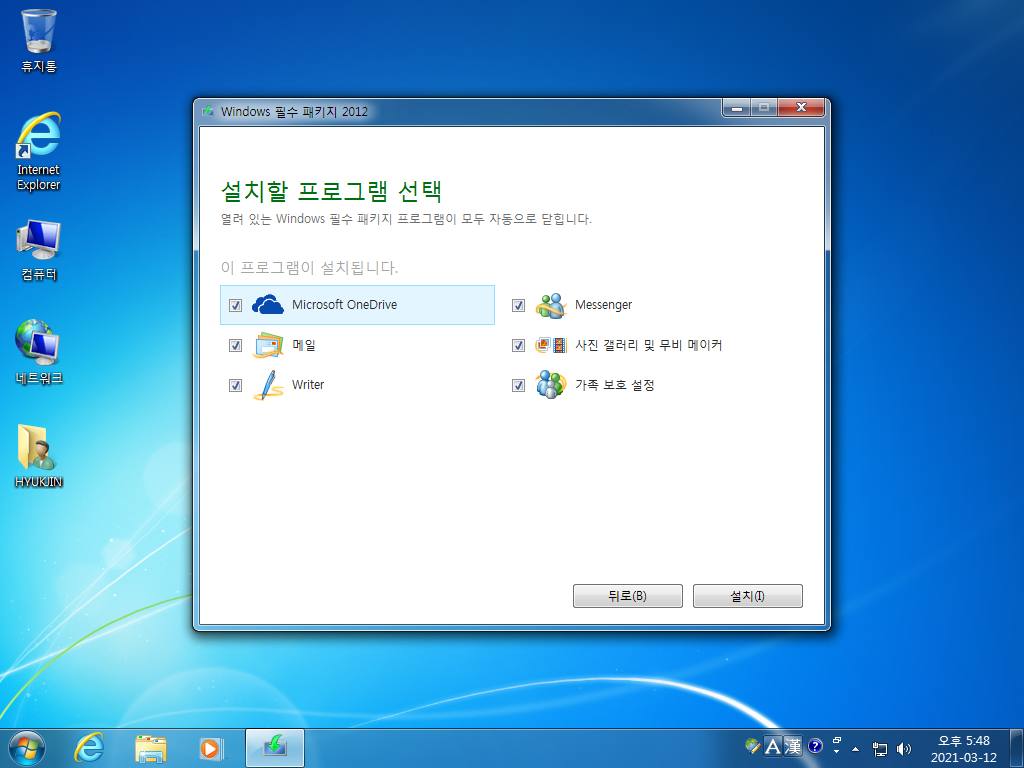Open Windows Media Player from the taskbar

click(x=212, y=748)
